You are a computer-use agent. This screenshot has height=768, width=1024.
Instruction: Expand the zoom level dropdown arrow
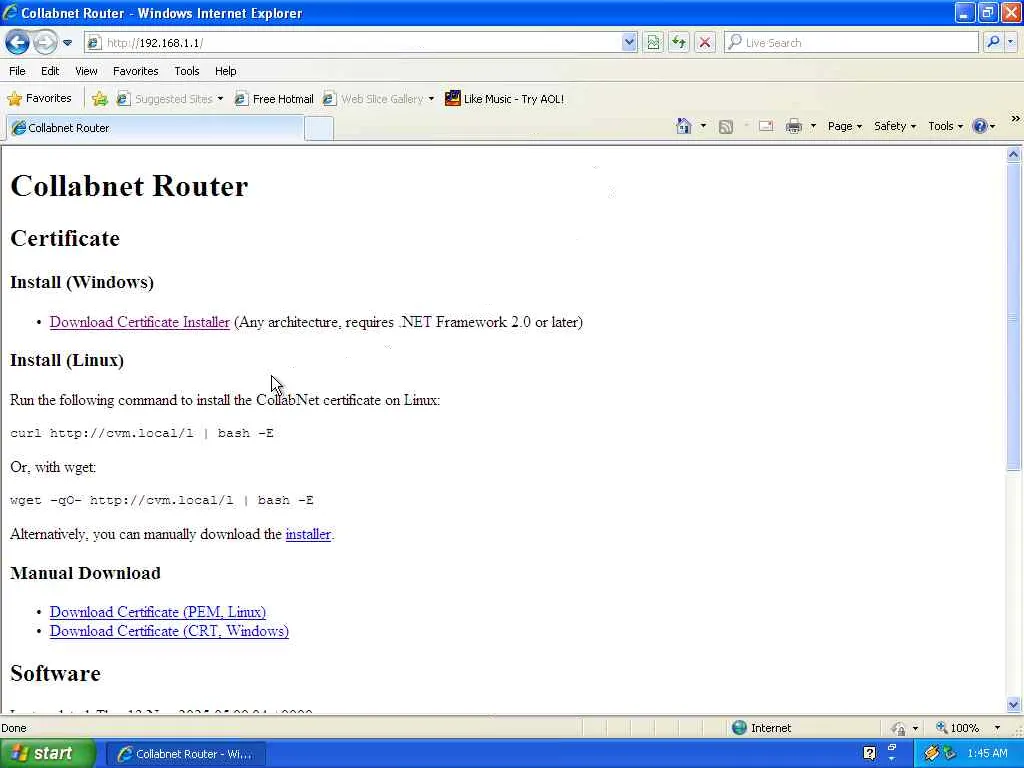[x=997, y=728]
